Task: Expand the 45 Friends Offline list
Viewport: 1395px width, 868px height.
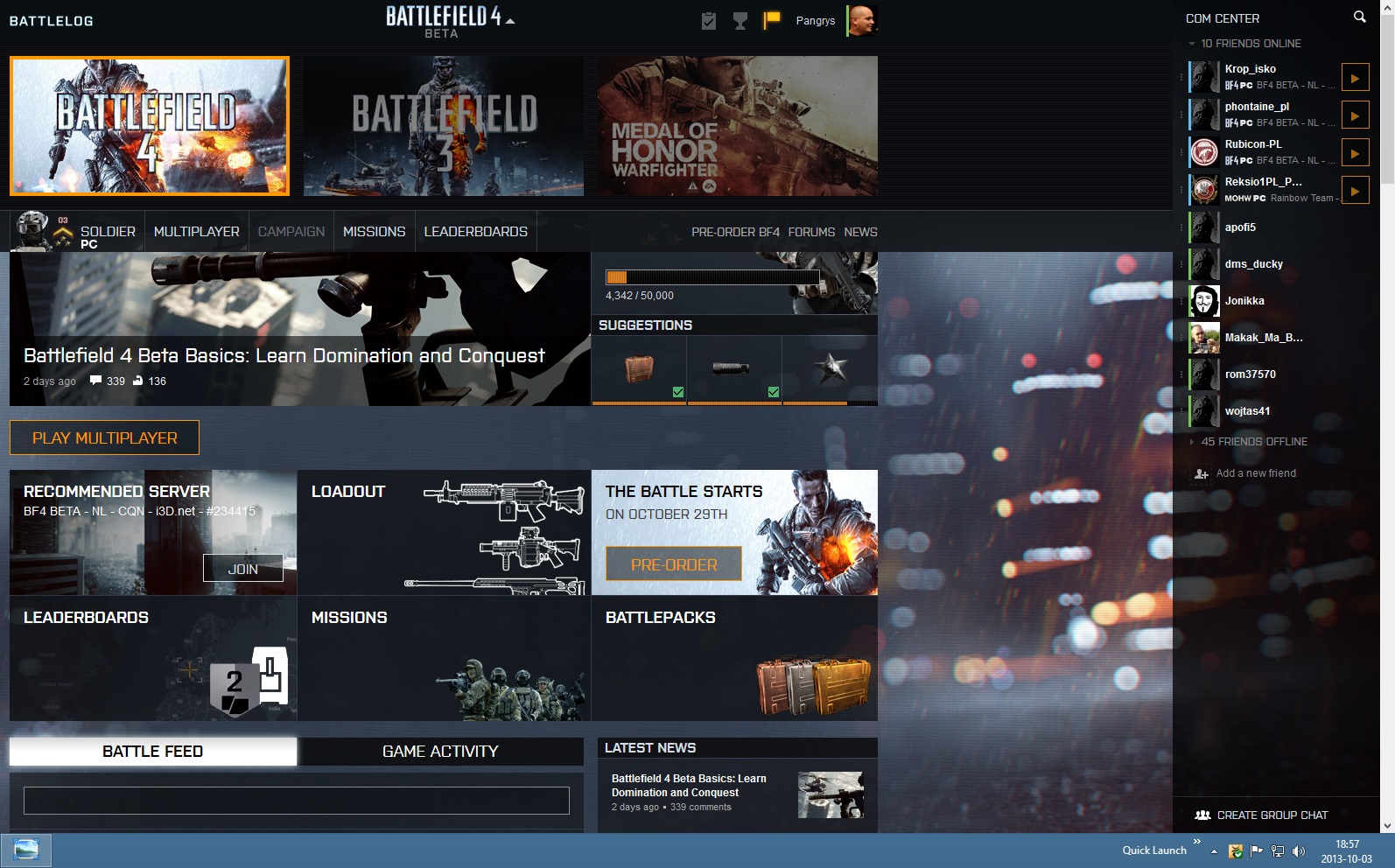Action: pos(1192,442)
